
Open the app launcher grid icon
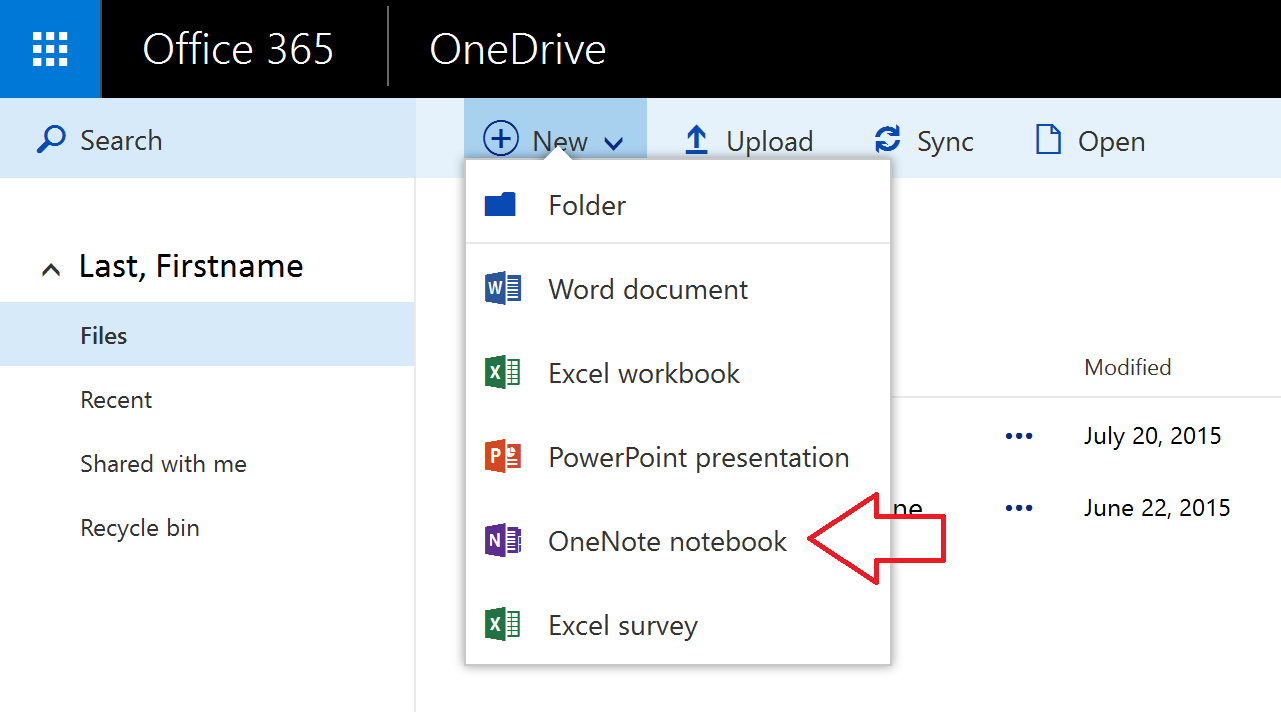tap(50, 49)
